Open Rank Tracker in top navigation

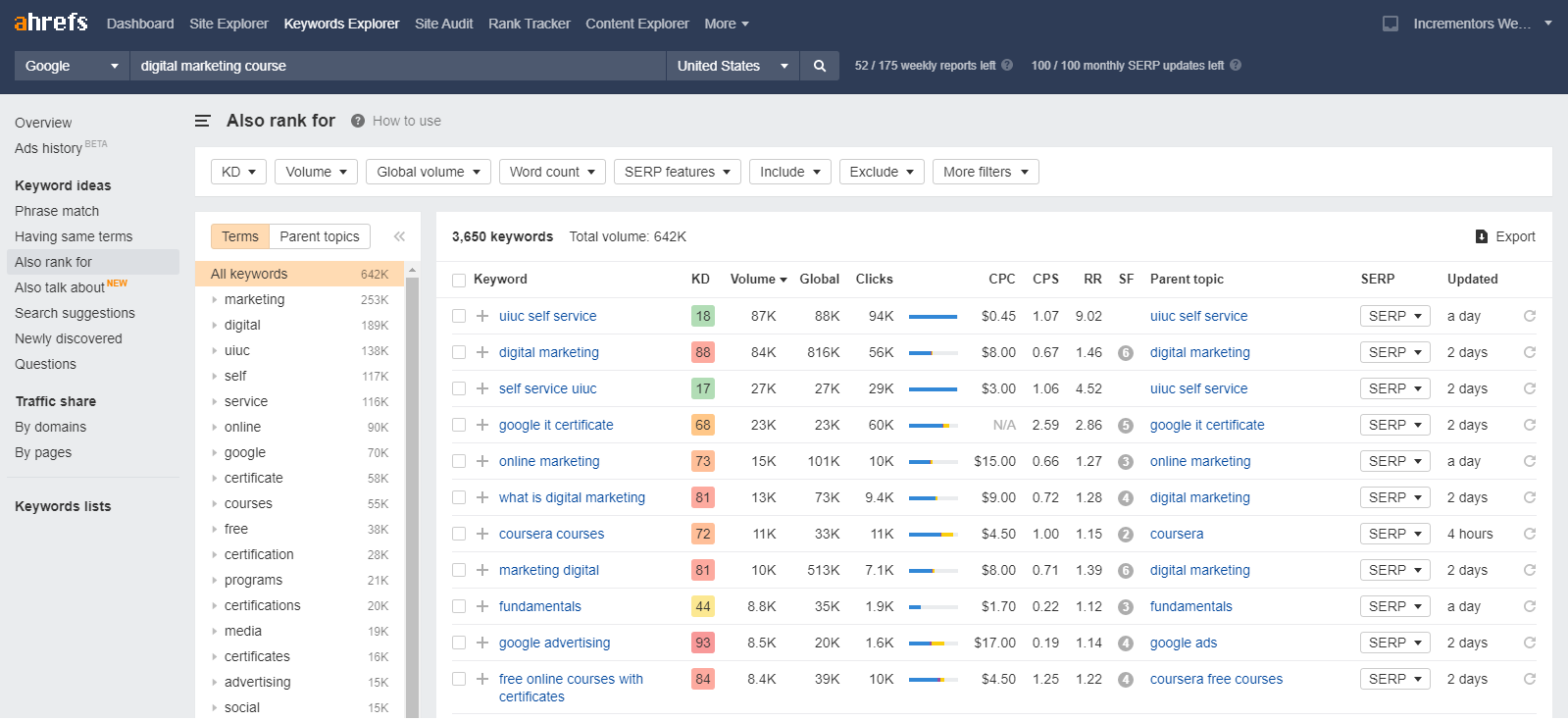click(530, 24)
